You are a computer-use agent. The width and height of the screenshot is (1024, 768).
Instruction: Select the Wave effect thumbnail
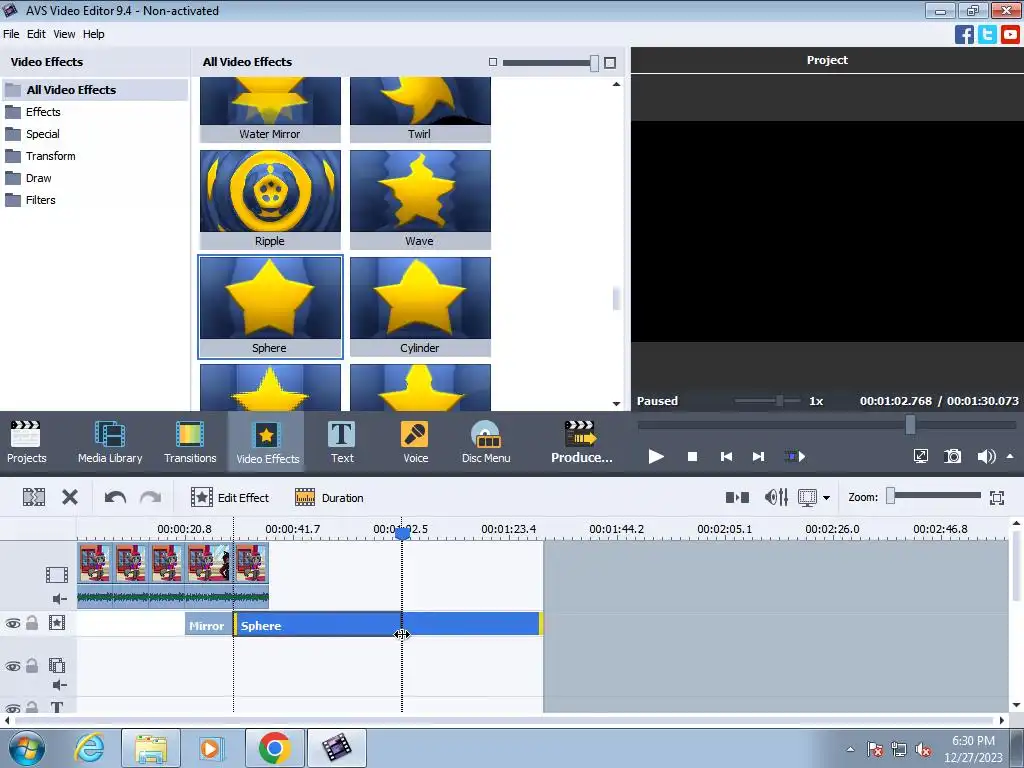click(420, 199)
